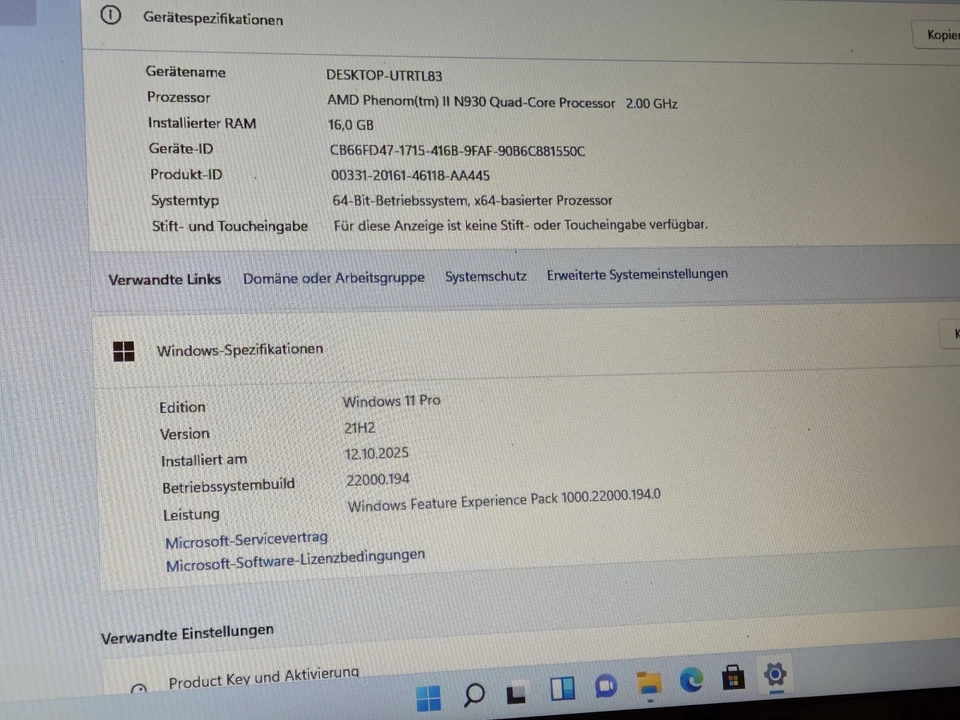The image size is (960, 720).
Task: Open the Microsoft Store
Action: click(733, 679)
